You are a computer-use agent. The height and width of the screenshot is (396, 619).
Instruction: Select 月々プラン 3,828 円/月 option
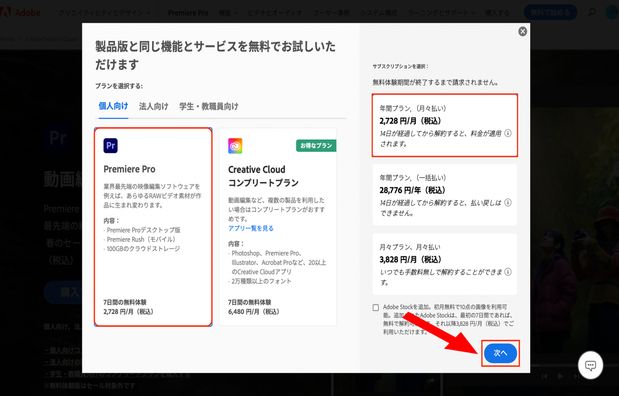pos(445,264)
